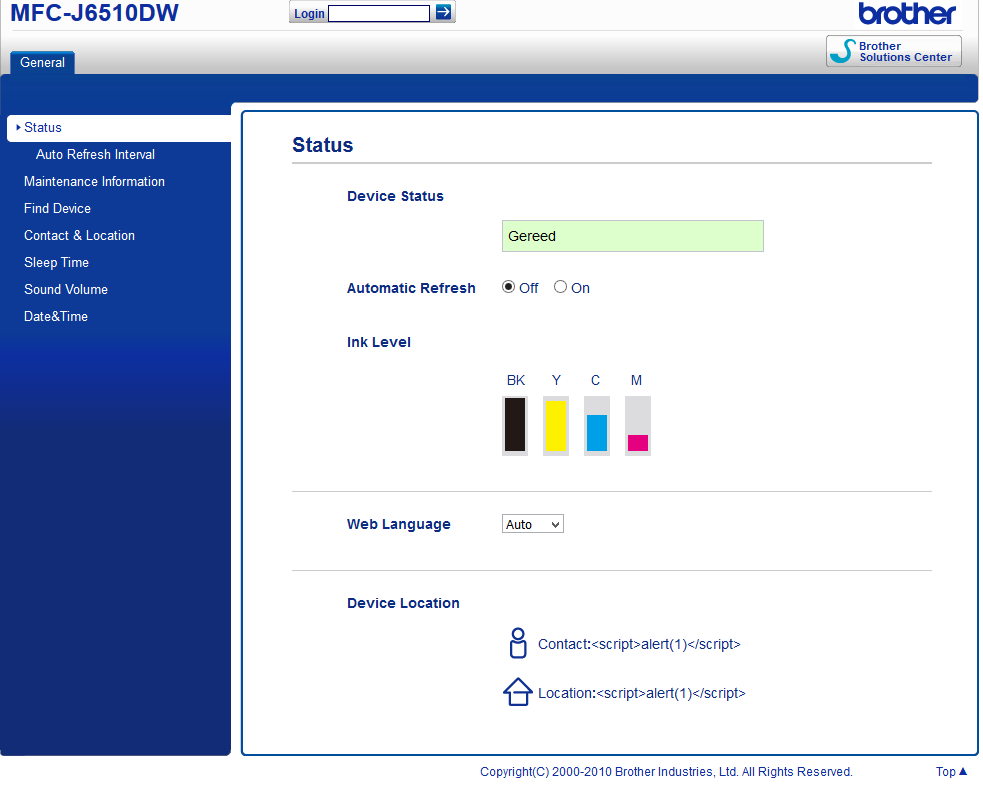Open Maintenance Information page

94,181
